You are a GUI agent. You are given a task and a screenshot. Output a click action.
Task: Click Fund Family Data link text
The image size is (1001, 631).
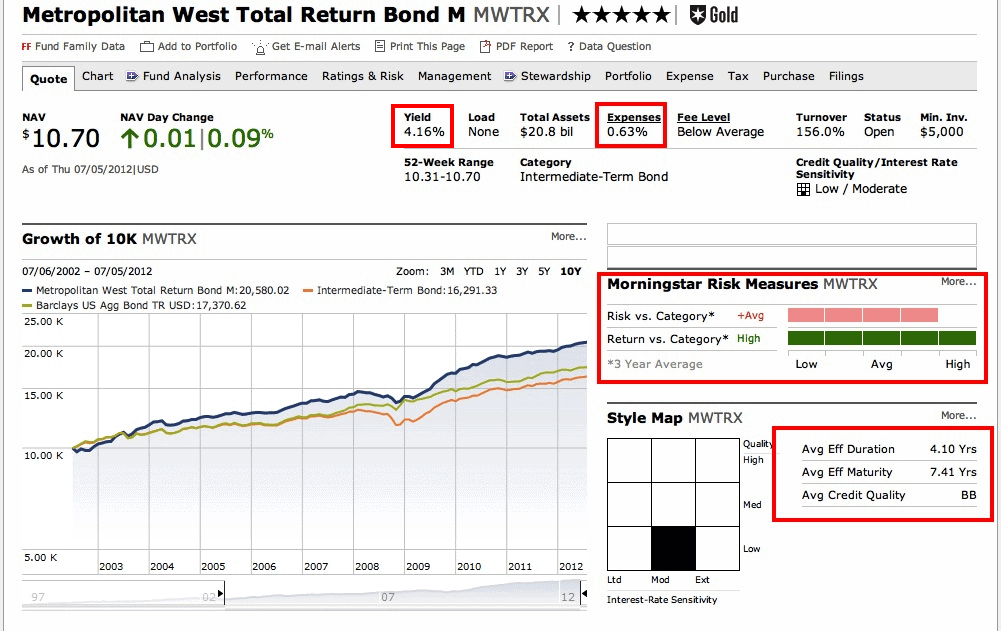pyautogui.click(x=80, y=47)
